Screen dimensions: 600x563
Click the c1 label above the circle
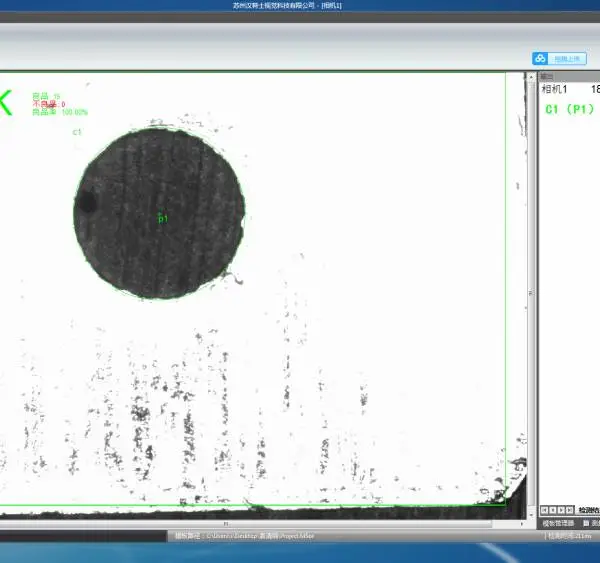point(77,132)
